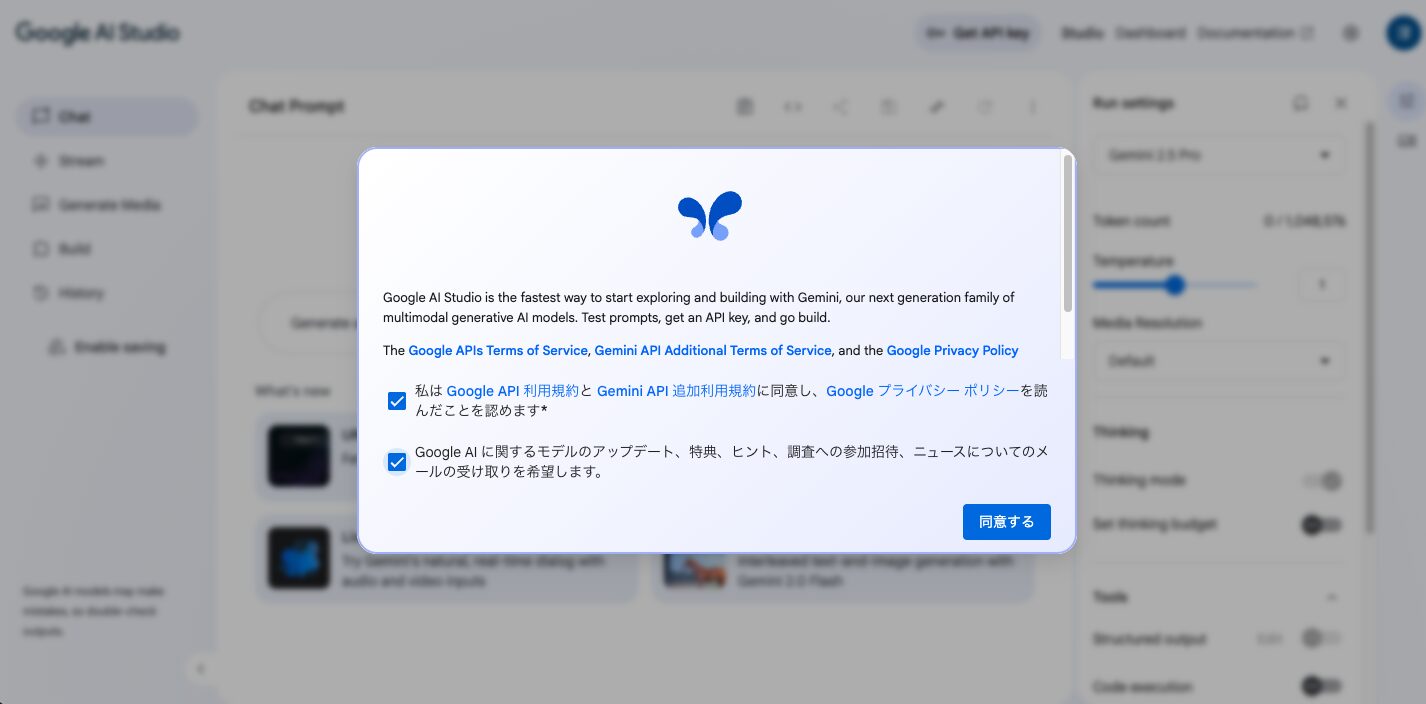Go to Dashboard in the top navigation
Screen dimensions: 1426x704
(x=1151, y=33)
